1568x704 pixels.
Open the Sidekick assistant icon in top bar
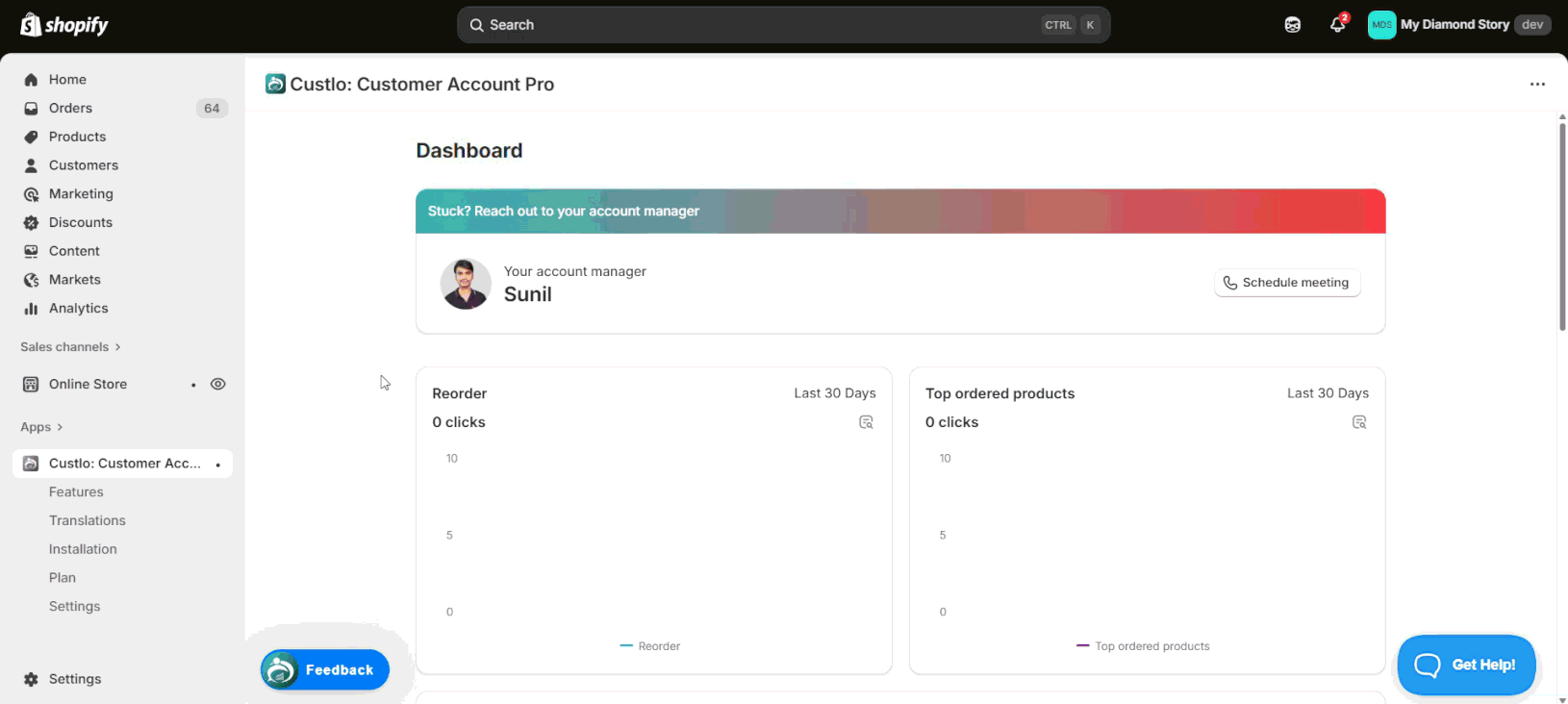click(1293, 25)
